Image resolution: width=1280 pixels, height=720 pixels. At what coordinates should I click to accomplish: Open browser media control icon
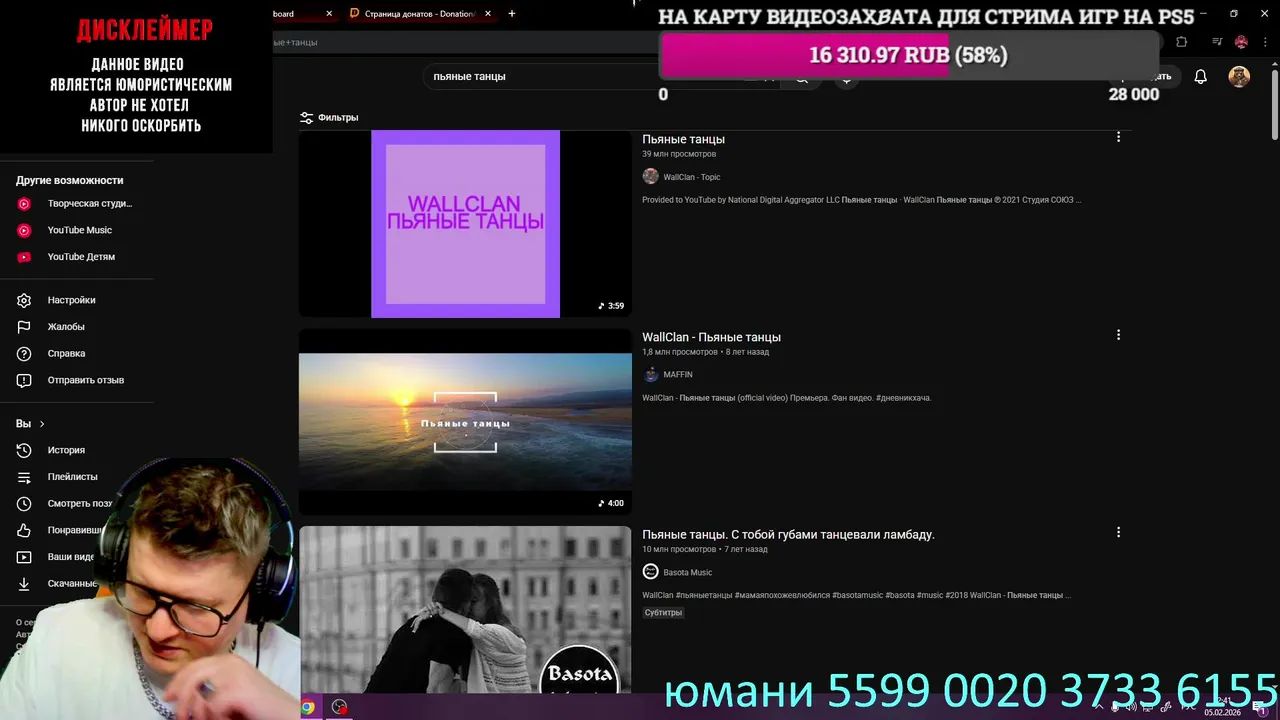click(1217, 42)
